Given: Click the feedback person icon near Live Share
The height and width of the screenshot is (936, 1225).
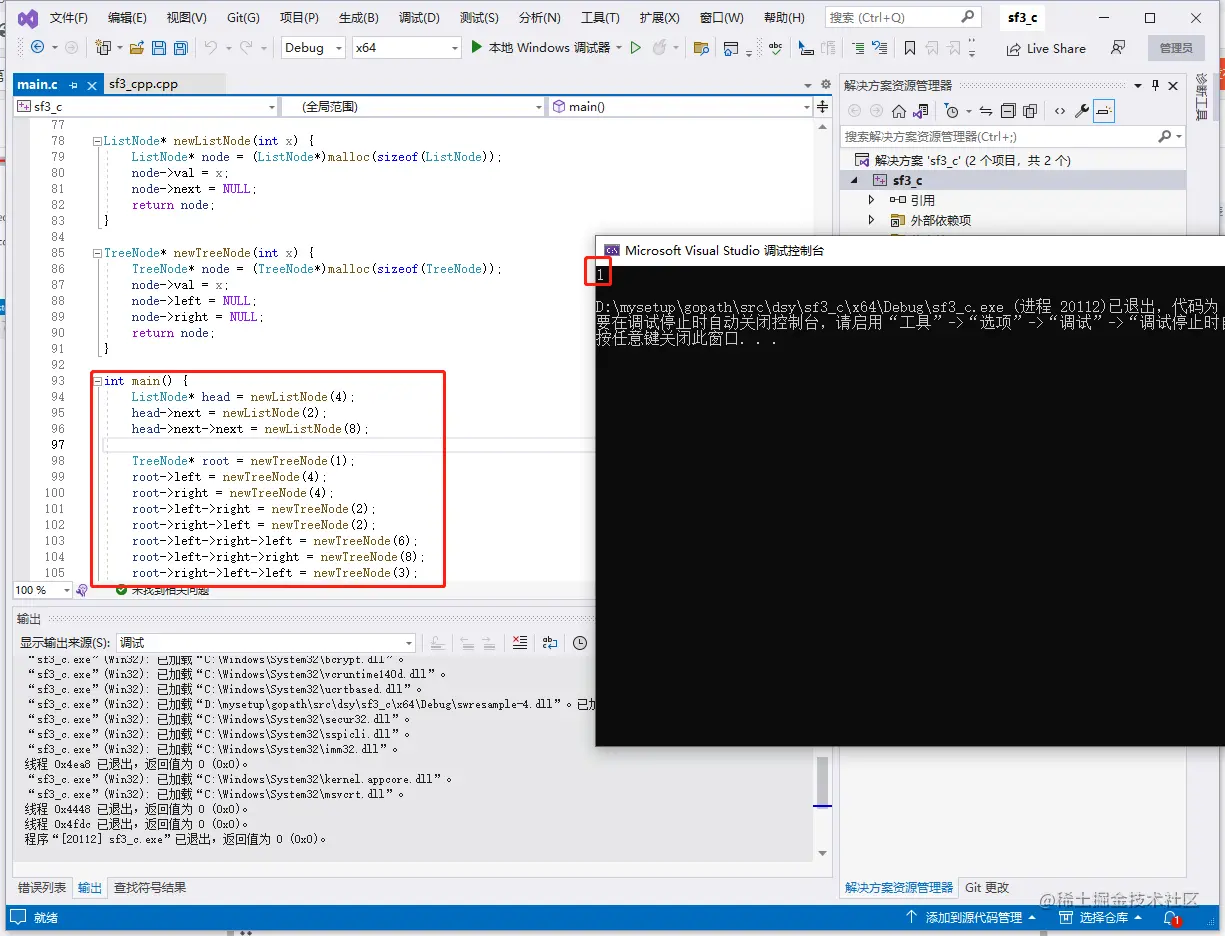Looking at the screenshot, I should pyautogui.click(x=1118, y=48).
